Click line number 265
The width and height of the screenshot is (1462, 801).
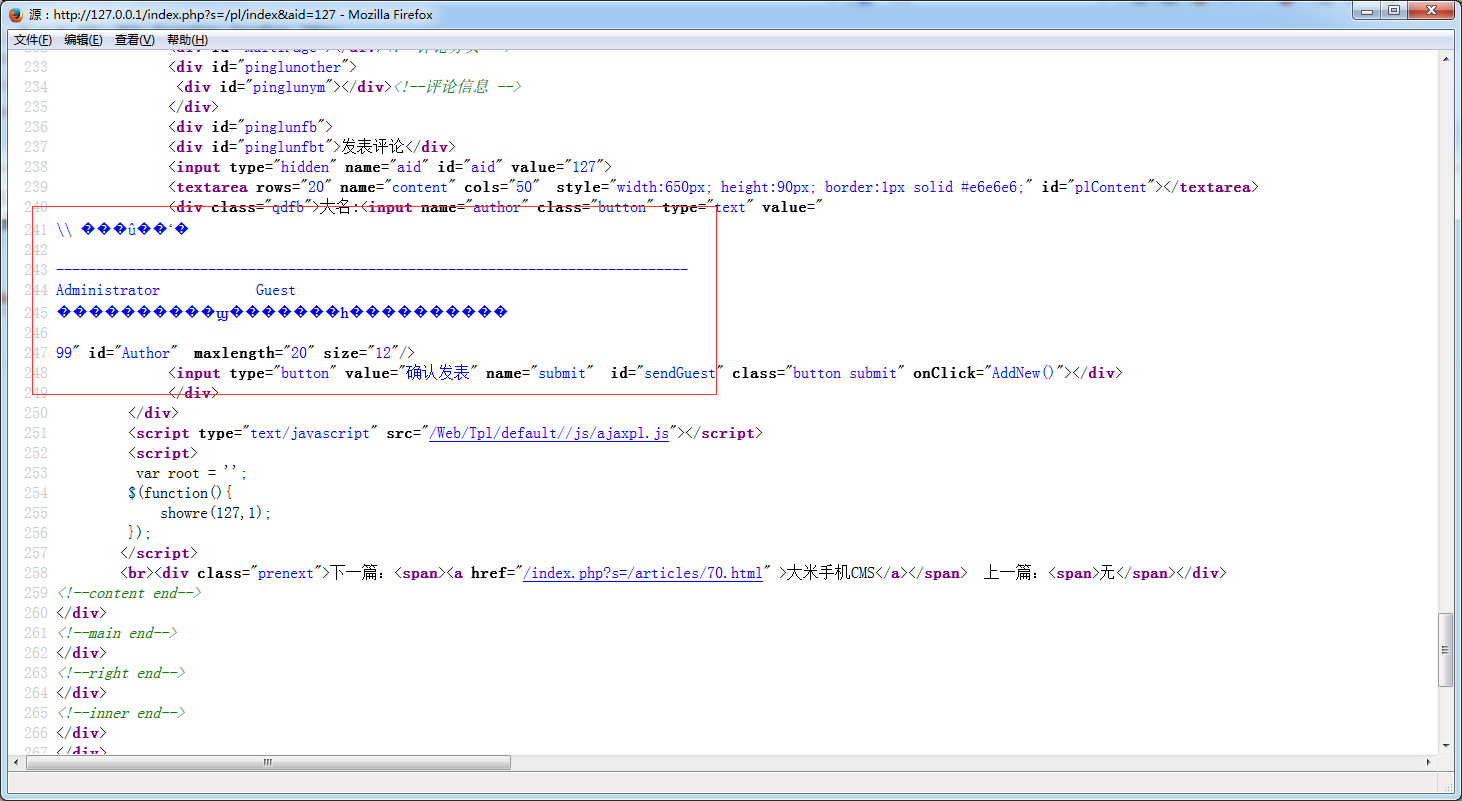36,713
